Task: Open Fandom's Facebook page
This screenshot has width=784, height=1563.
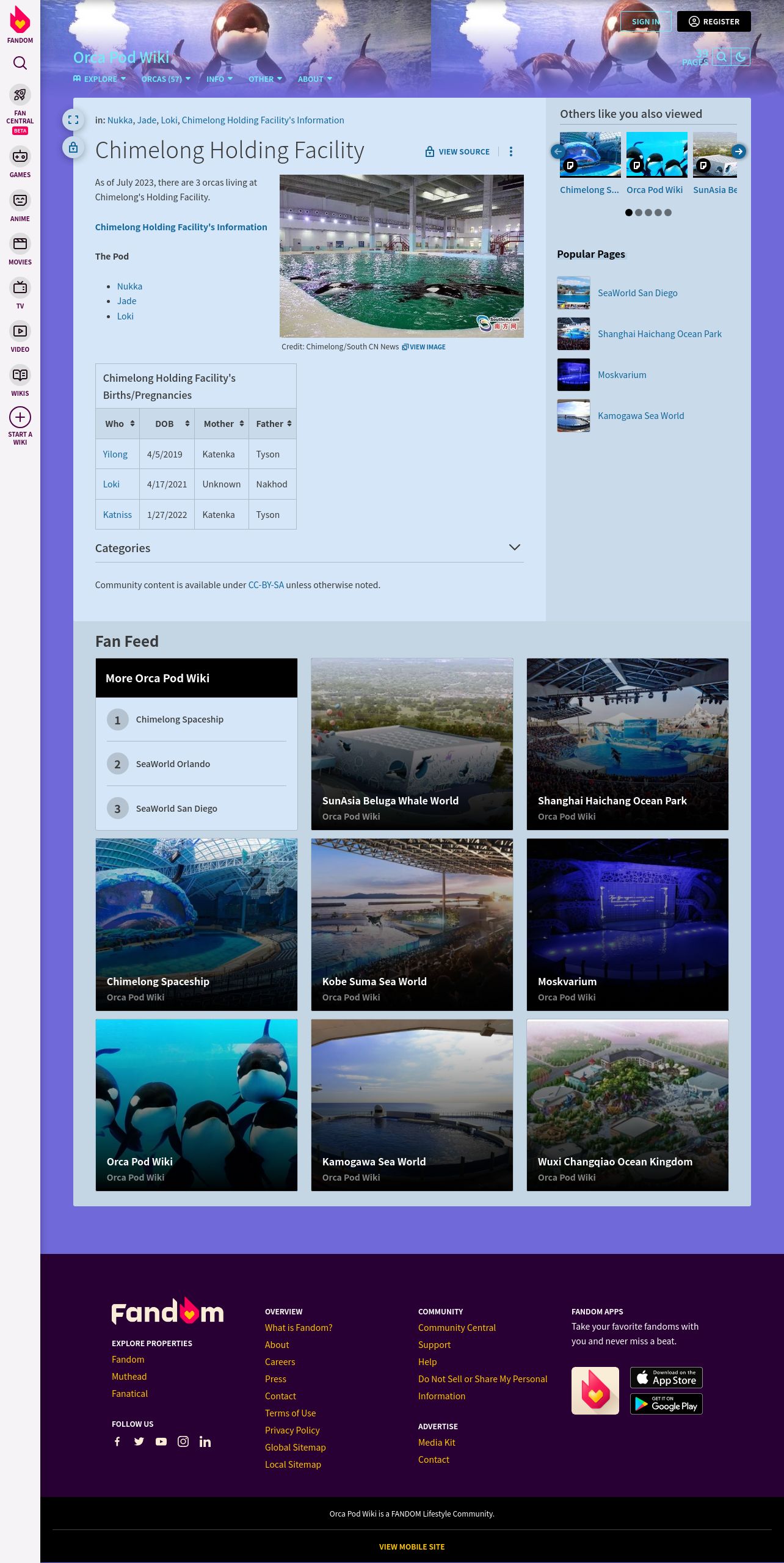Action: [x=117, y=1441]
